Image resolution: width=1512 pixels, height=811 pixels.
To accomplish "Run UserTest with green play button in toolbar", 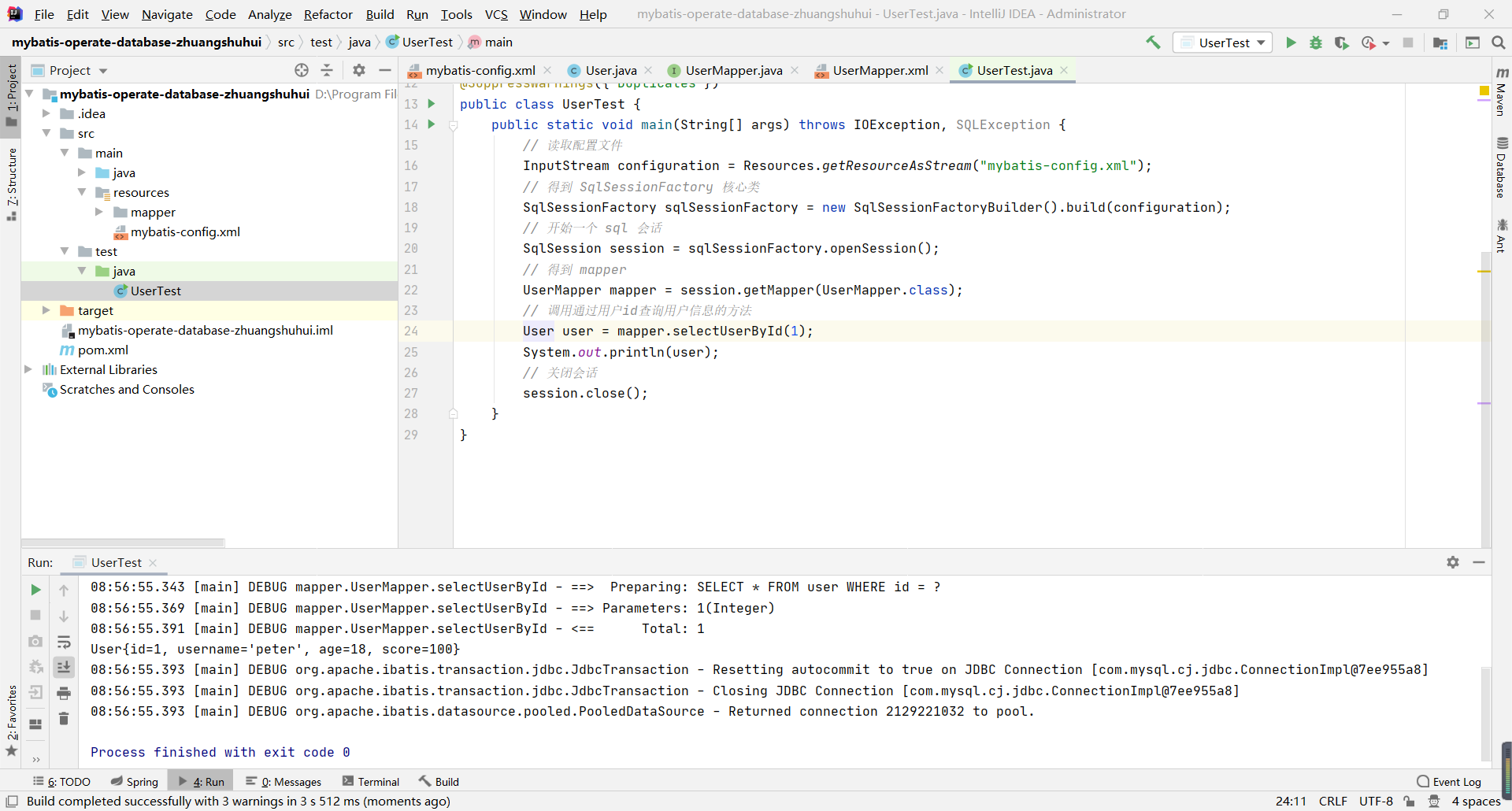I will [x=1291, y=43].
